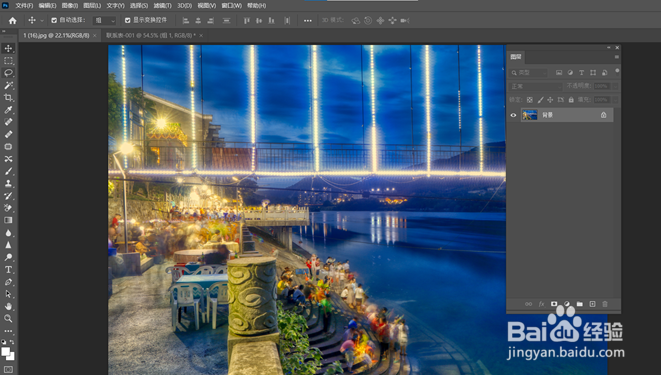Switch to the 1 (16).jpg document tab
The height and width of the screenshot is (375, 661).
pos(56,35)
